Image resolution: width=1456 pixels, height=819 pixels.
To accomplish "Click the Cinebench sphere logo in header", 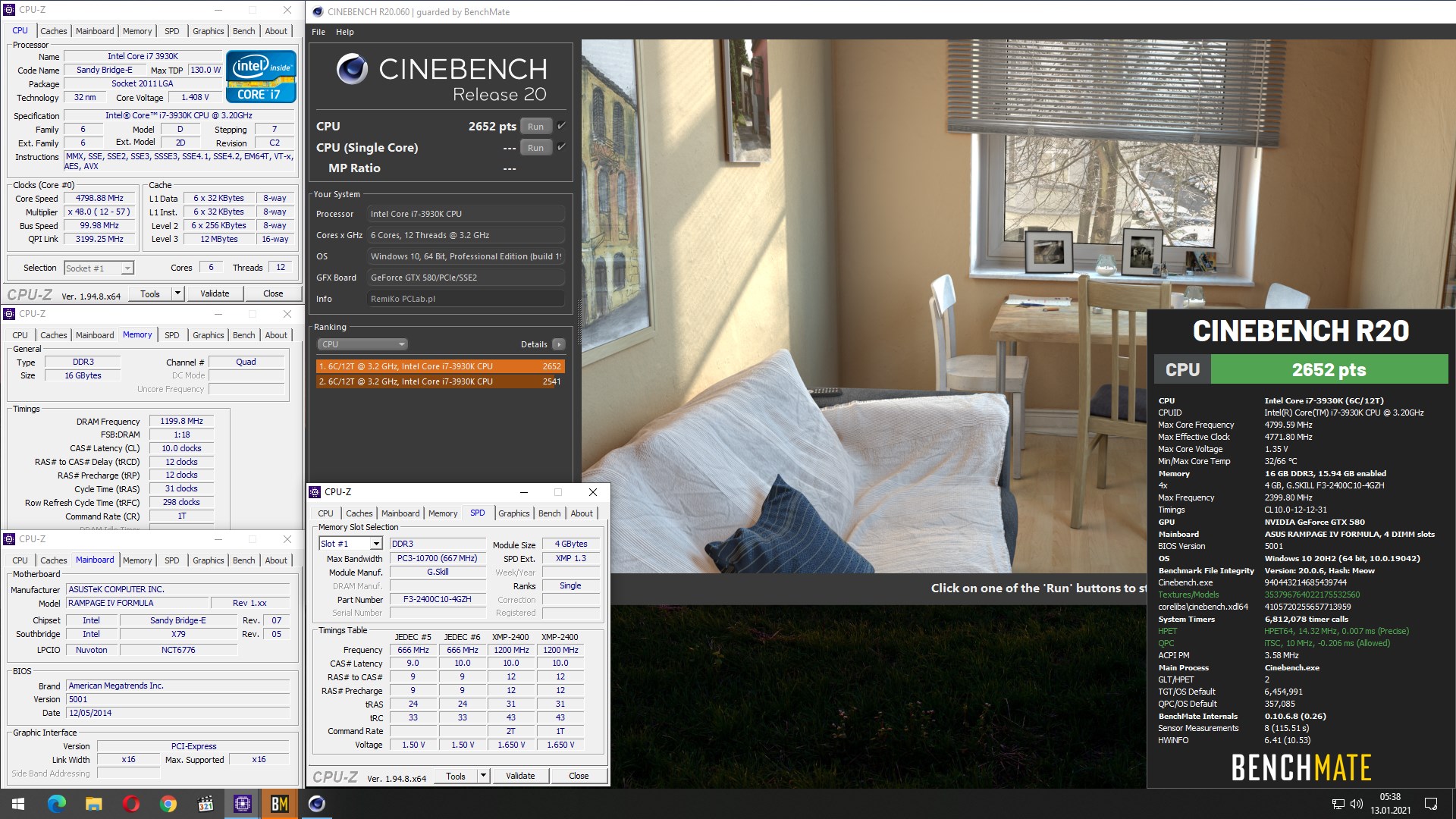I will tap(352, 69).
